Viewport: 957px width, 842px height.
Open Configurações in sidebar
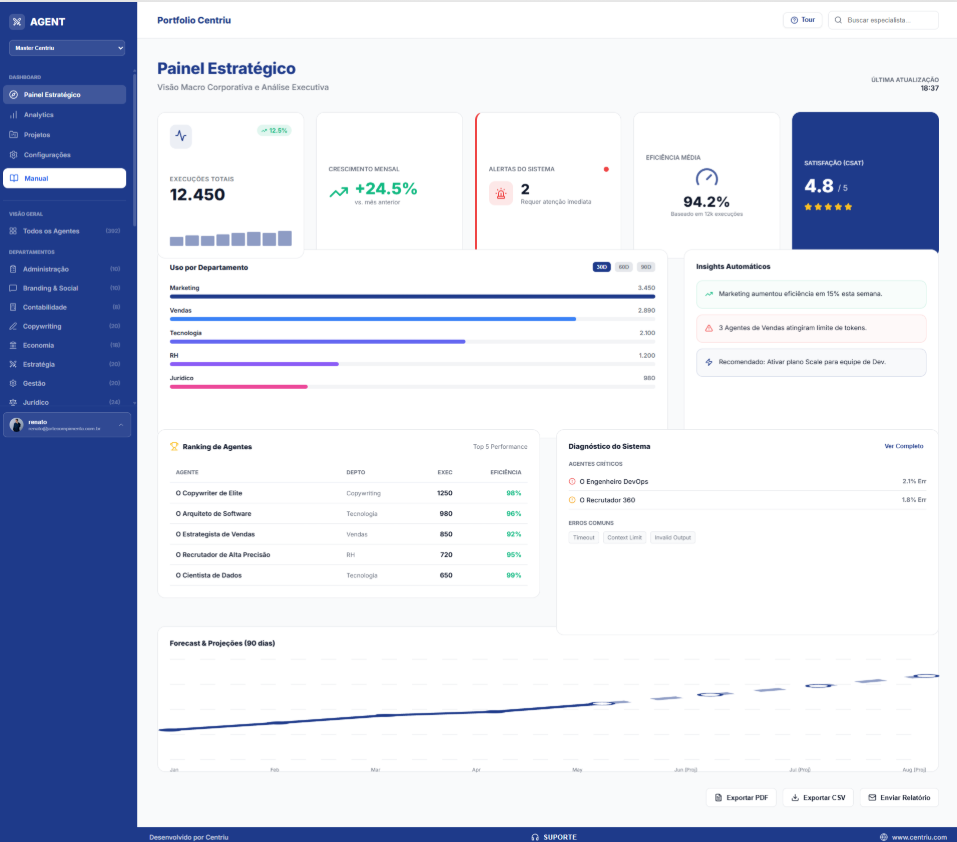pos(65,155)
